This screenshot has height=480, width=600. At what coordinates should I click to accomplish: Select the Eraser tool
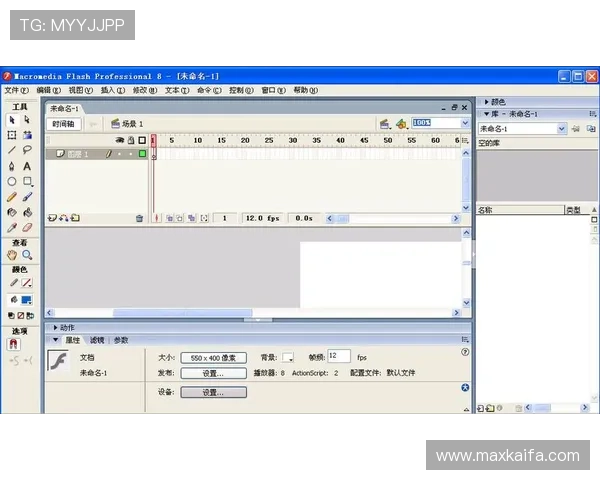pyautogui.click(x=27, y=228)
